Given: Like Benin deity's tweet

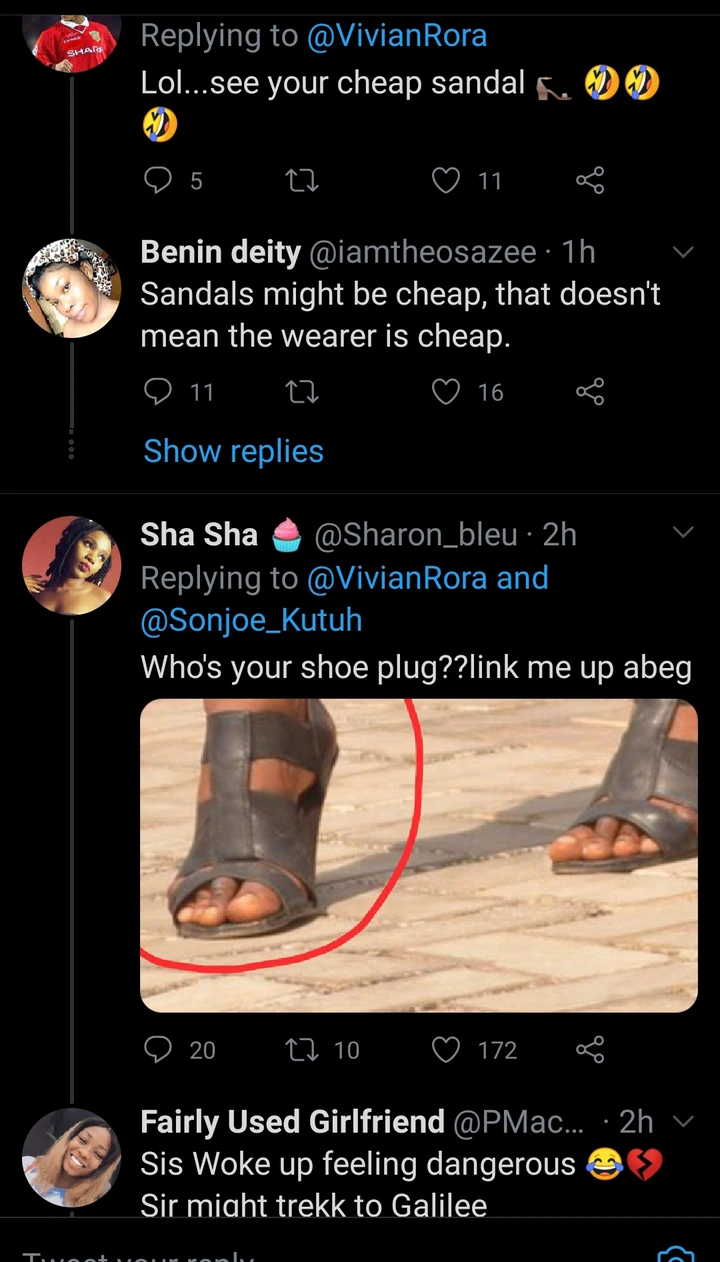Looking at the screenshot, I should pos(445,392).
